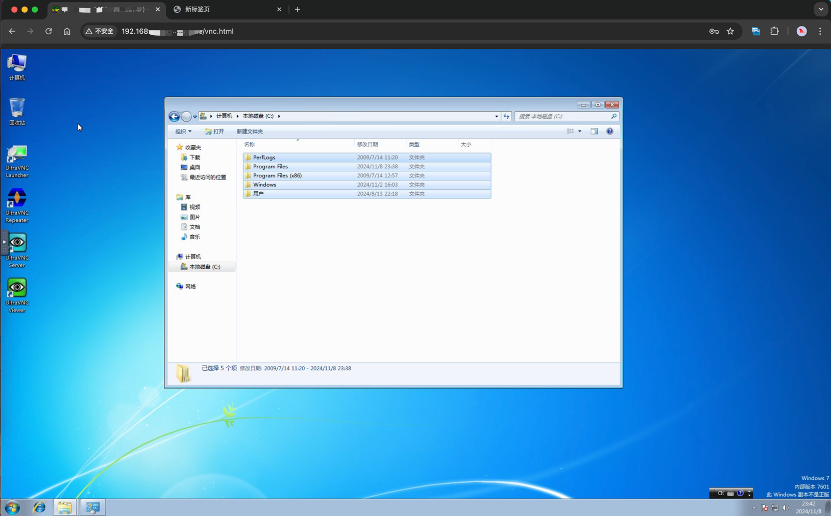Toggle the Explorer preview pane
The width and height of the screenshot is (832, 516).
594,131
